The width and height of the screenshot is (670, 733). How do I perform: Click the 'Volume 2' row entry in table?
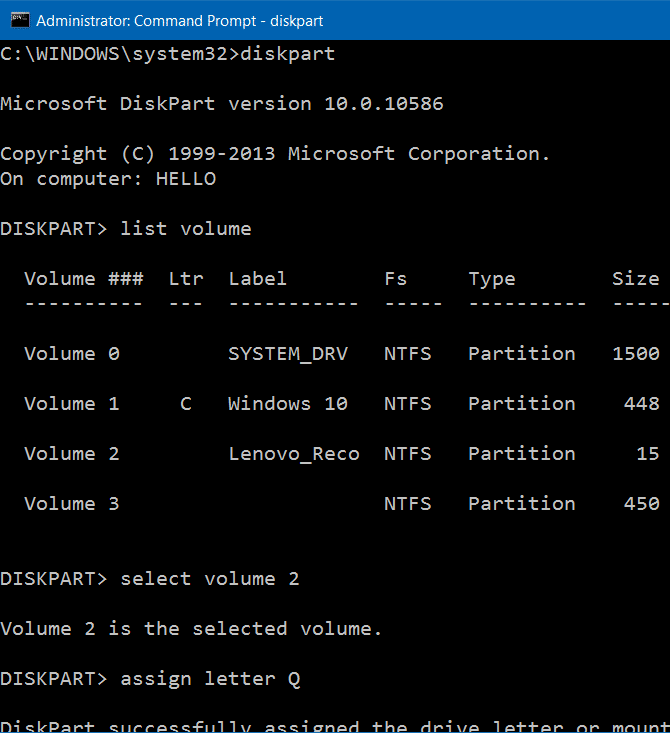(72, 454)
